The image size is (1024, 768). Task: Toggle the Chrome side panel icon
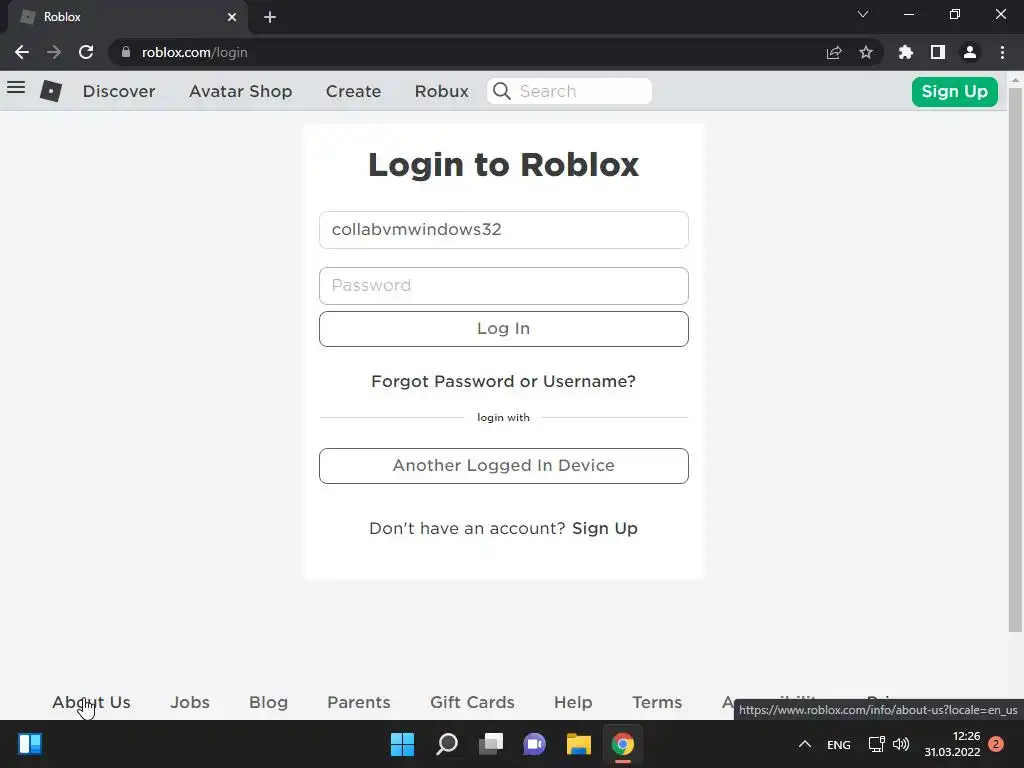[x=938, y=52]
